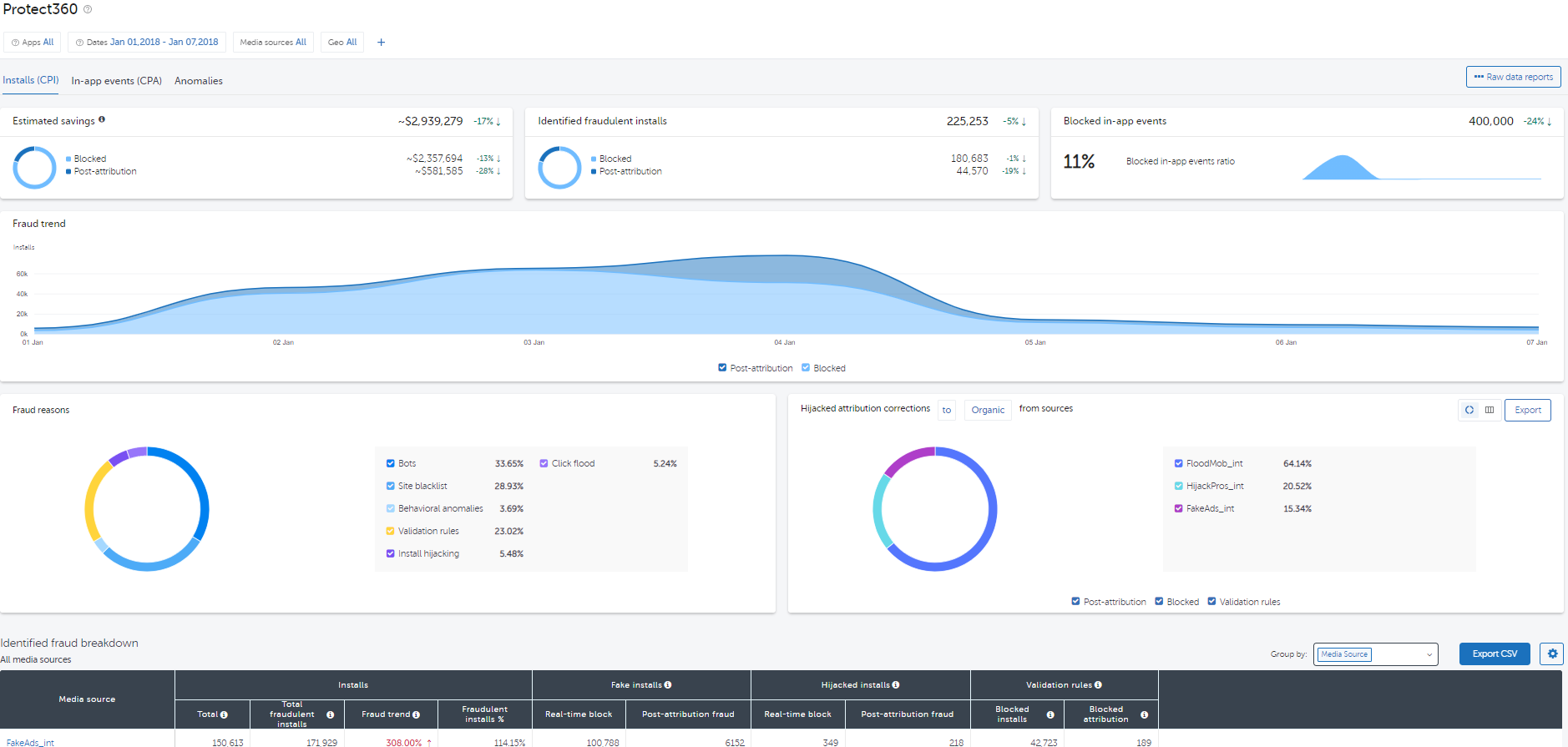Click the Fraudulent installs % column header
The height and width of the screenshot is (747, 1568).
click(x=484, y=714)
